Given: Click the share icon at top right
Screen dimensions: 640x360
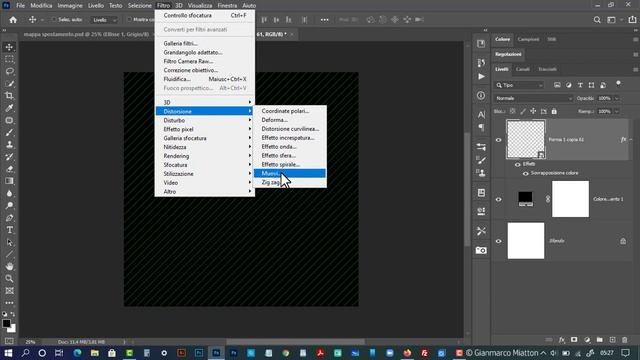Looking at the screenshot, I should click(x=632, y=20).
